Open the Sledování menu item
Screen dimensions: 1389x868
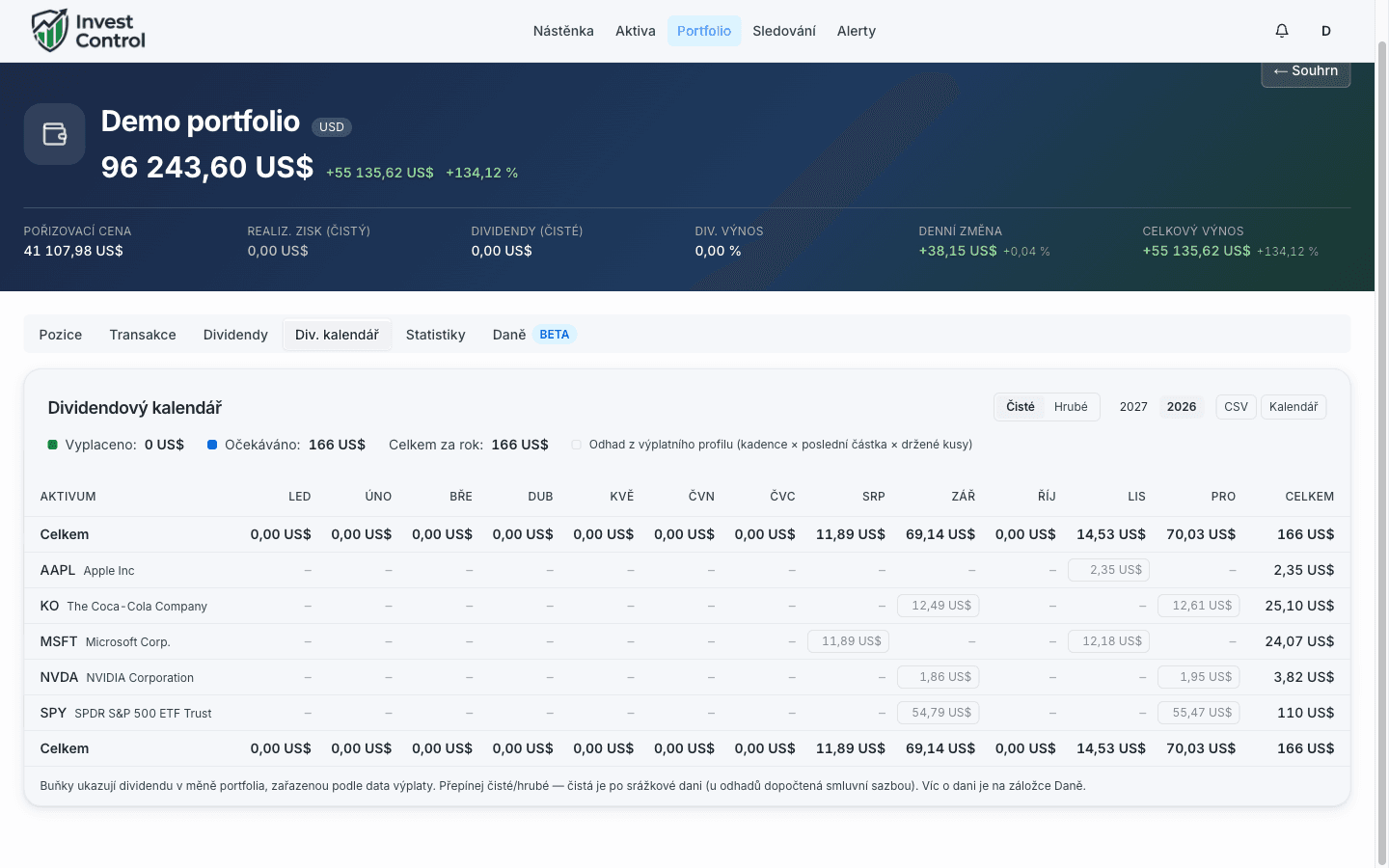[784, 31]
